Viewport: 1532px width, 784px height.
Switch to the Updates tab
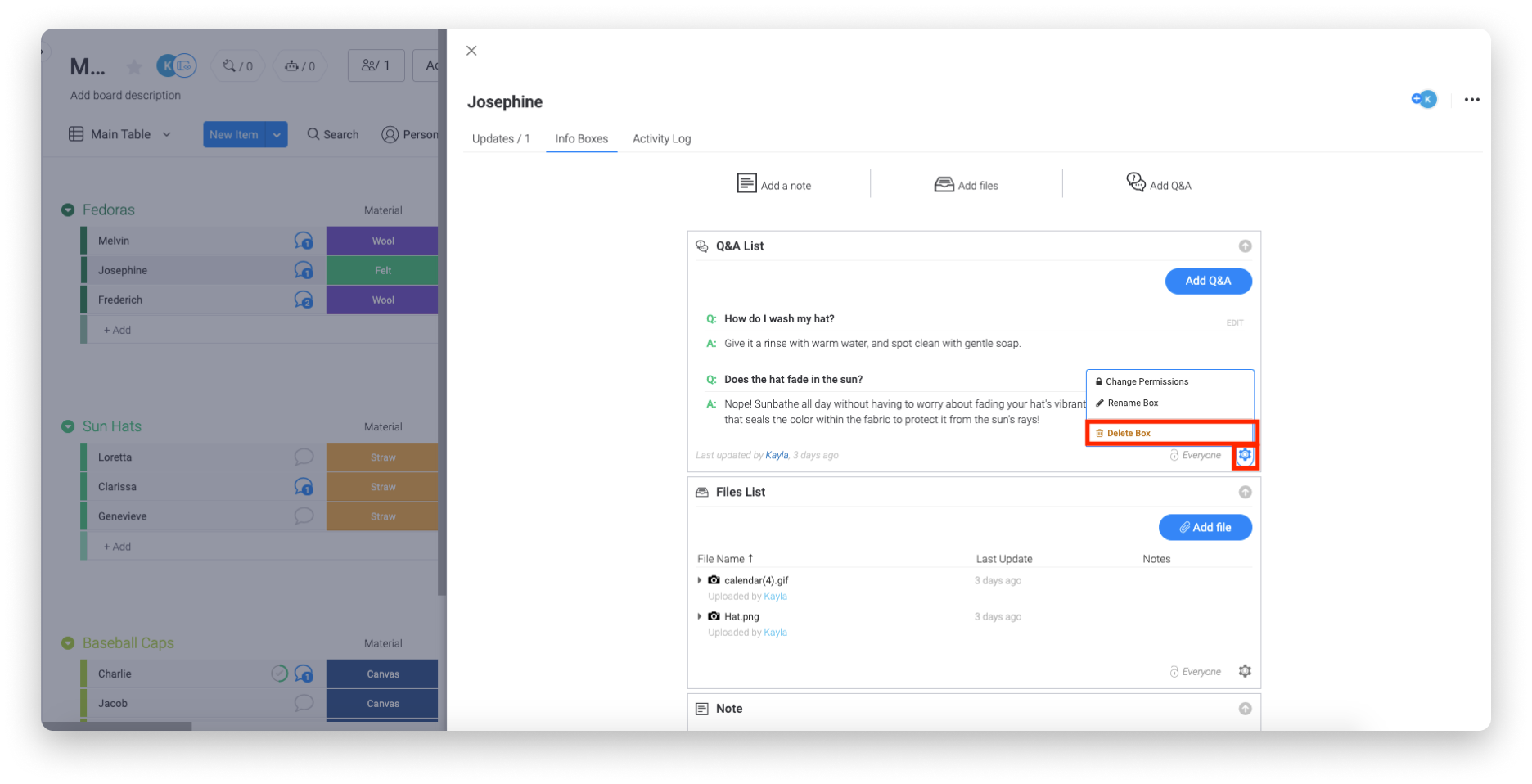[x=501, y=139]
